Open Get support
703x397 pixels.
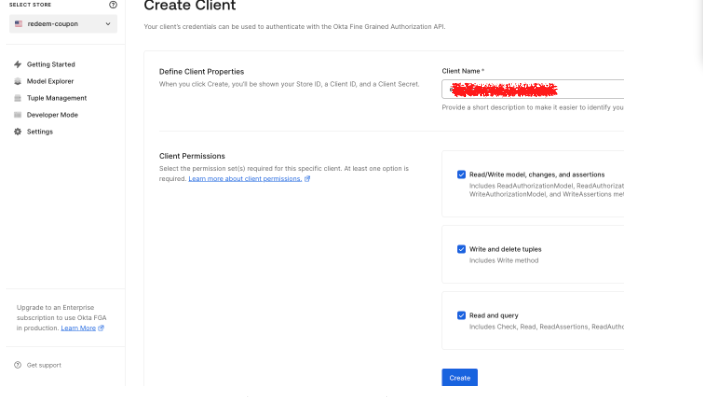click(44, 365)
